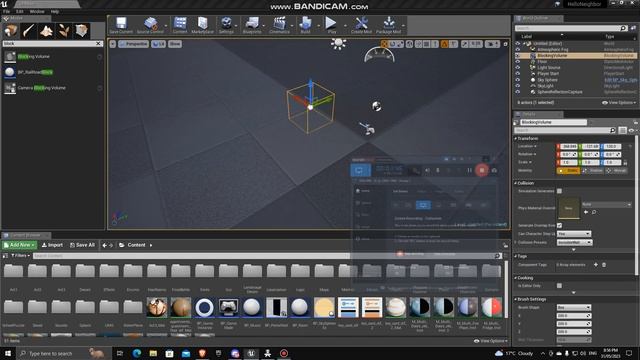Click the Blueprints toolbar icon
Image resolution: width=640 pixels, height=360 pixels.
click(x=252, y=25)
